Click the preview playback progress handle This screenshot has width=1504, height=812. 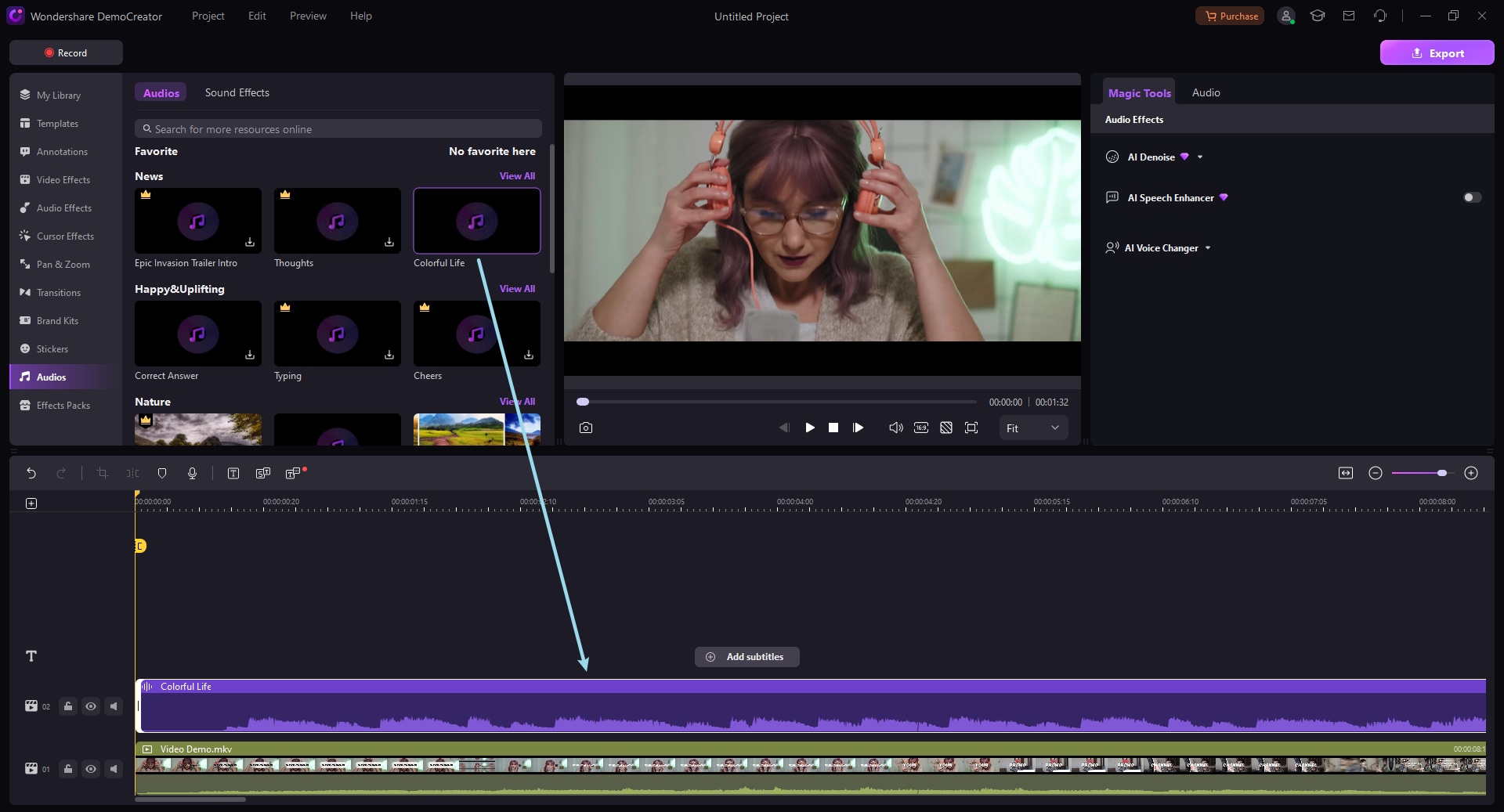coord(583,402)
